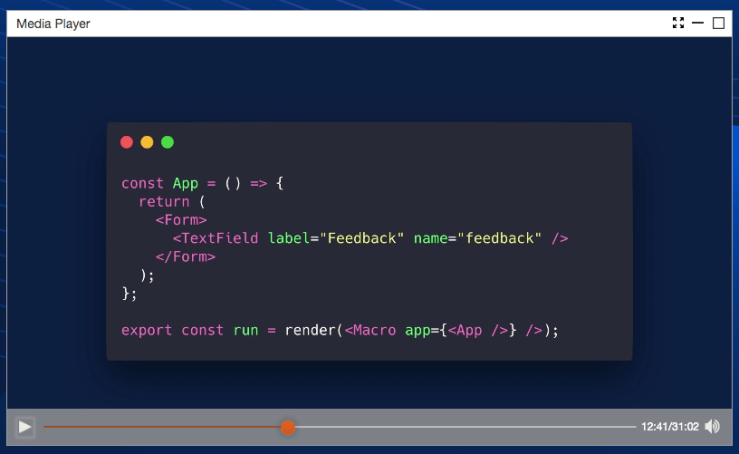Viewport: 739px width, 454px height.
Task: Seek to the very start of the progress bar
Action: [45, 427]
